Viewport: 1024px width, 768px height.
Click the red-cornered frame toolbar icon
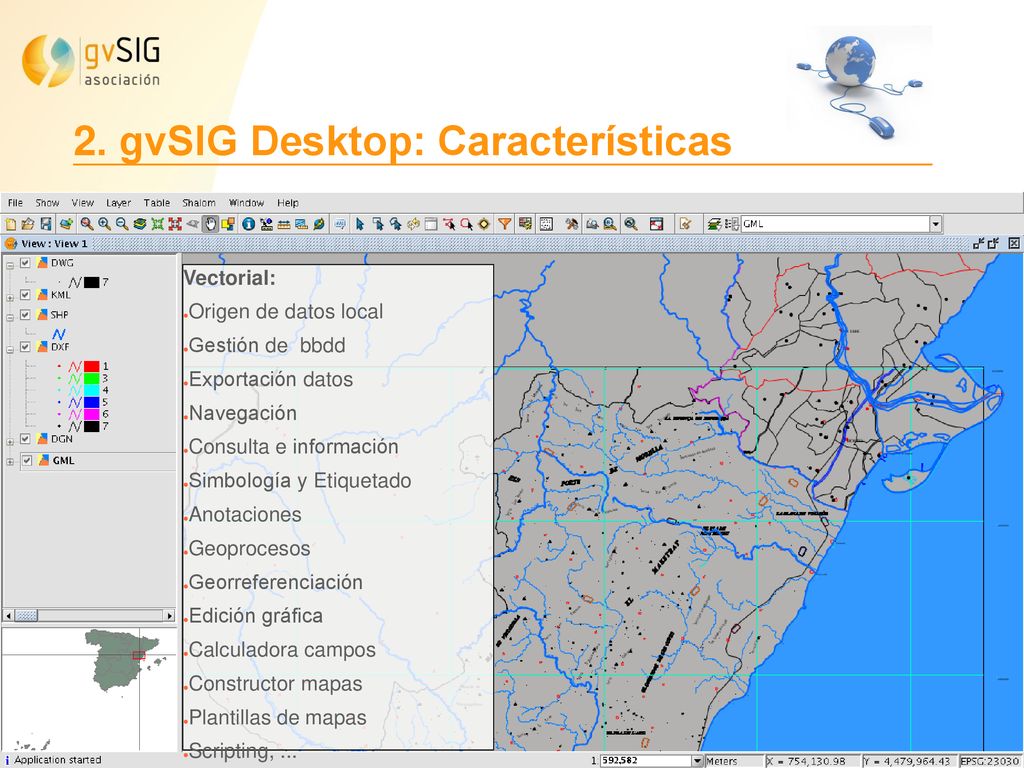point(656,224)
